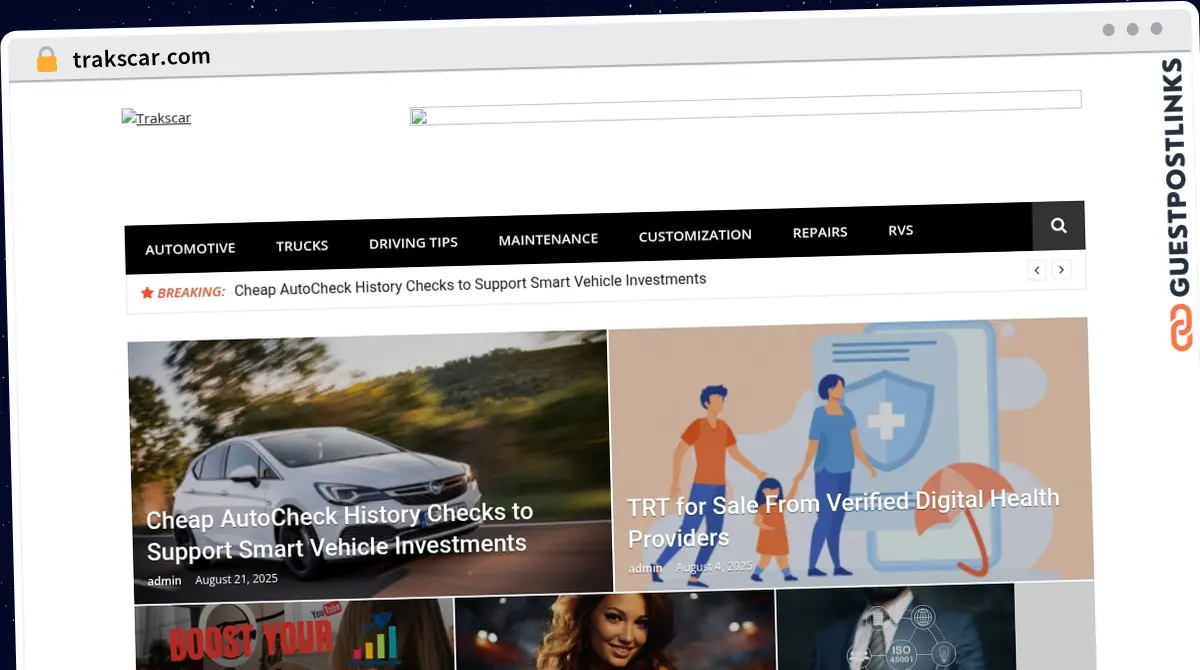The height and width of the screenshot is (670, 1200).
Task: Click the Trakscar logo link
Action: [x=156, y=118]
